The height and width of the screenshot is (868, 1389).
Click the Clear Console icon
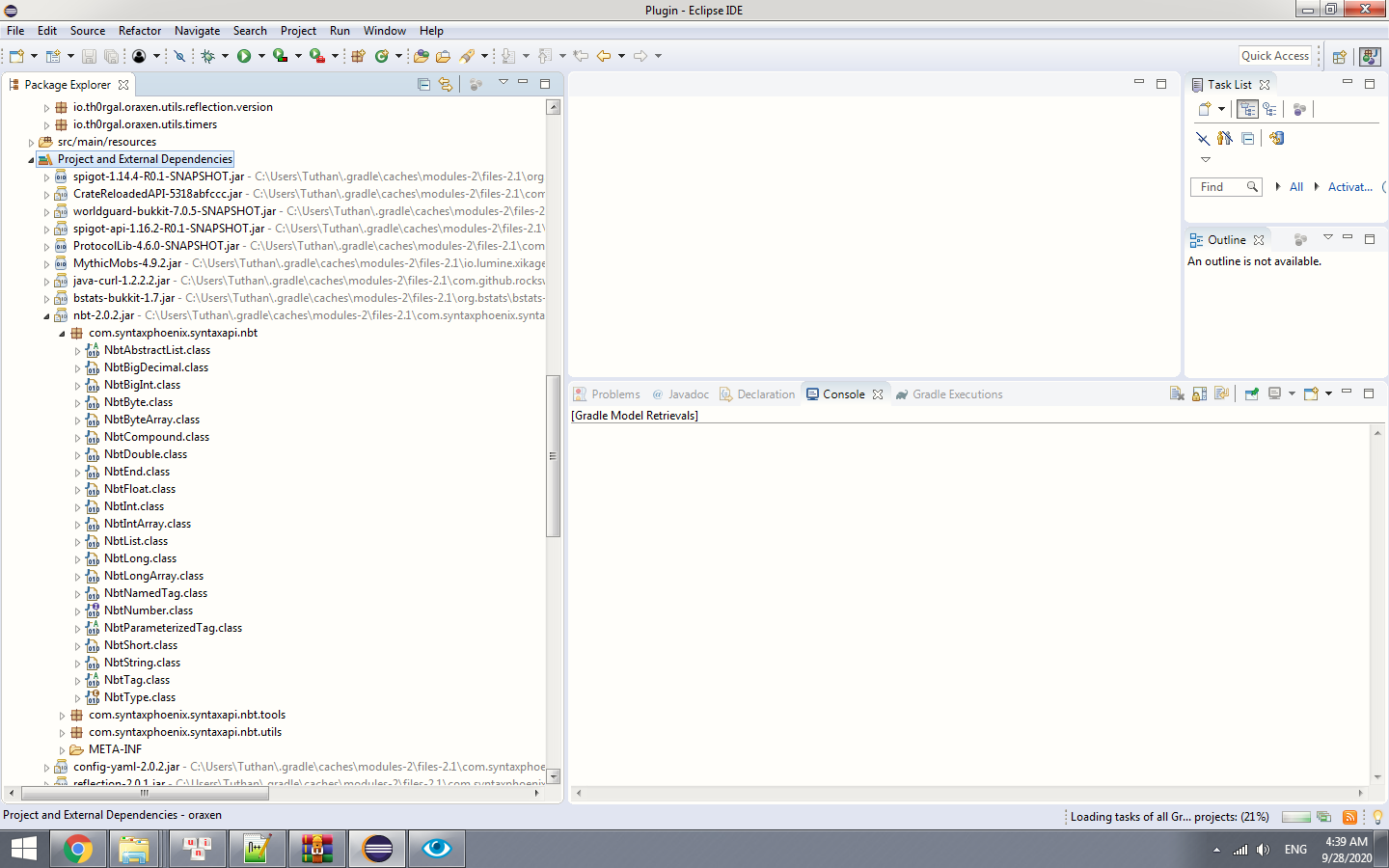pos(1177,393)
